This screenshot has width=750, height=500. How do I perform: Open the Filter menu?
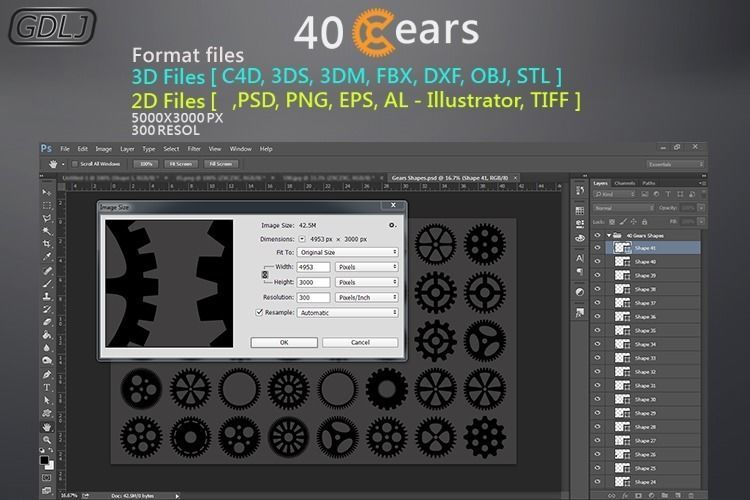194,149
